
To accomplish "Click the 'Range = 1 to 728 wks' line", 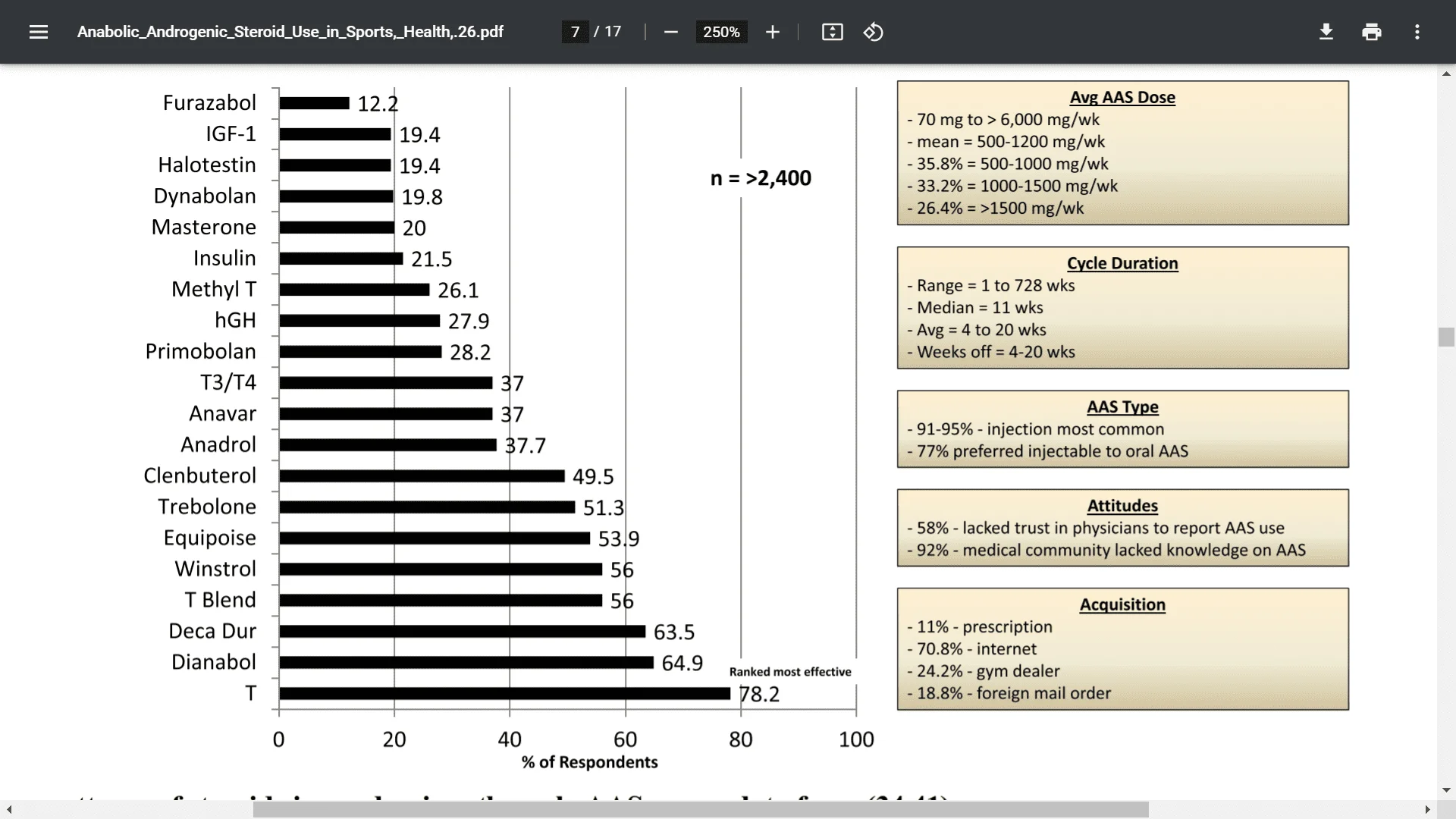I will pyautogui.click(x=991, y=286).
